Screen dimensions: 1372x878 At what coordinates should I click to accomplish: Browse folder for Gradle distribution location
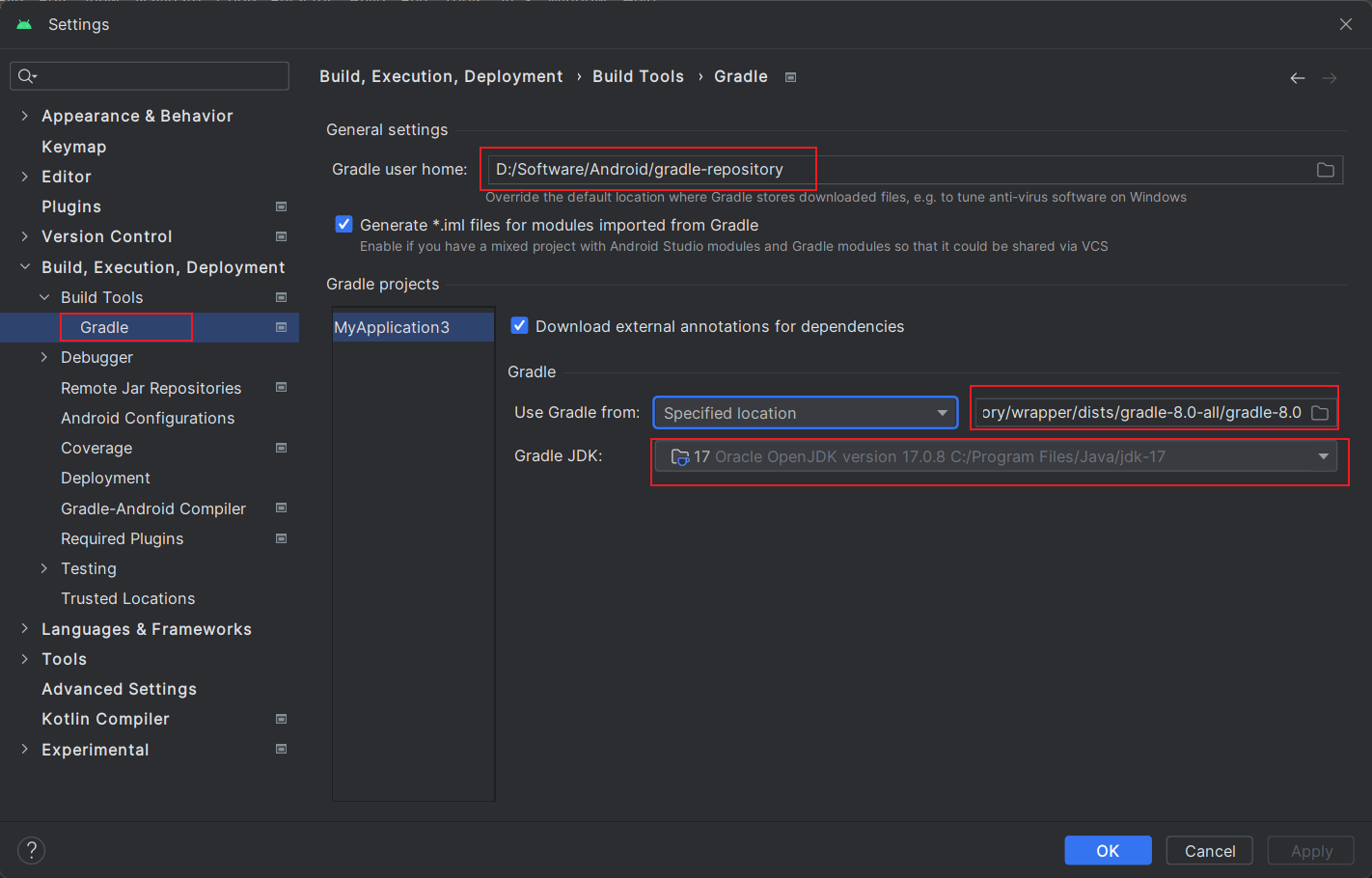pyautogui.click(x=1320, y=413)
